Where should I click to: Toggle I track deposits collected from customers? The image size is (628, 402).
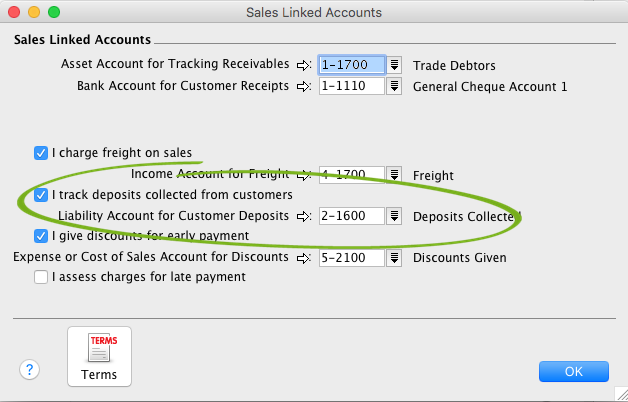point(41,195)
